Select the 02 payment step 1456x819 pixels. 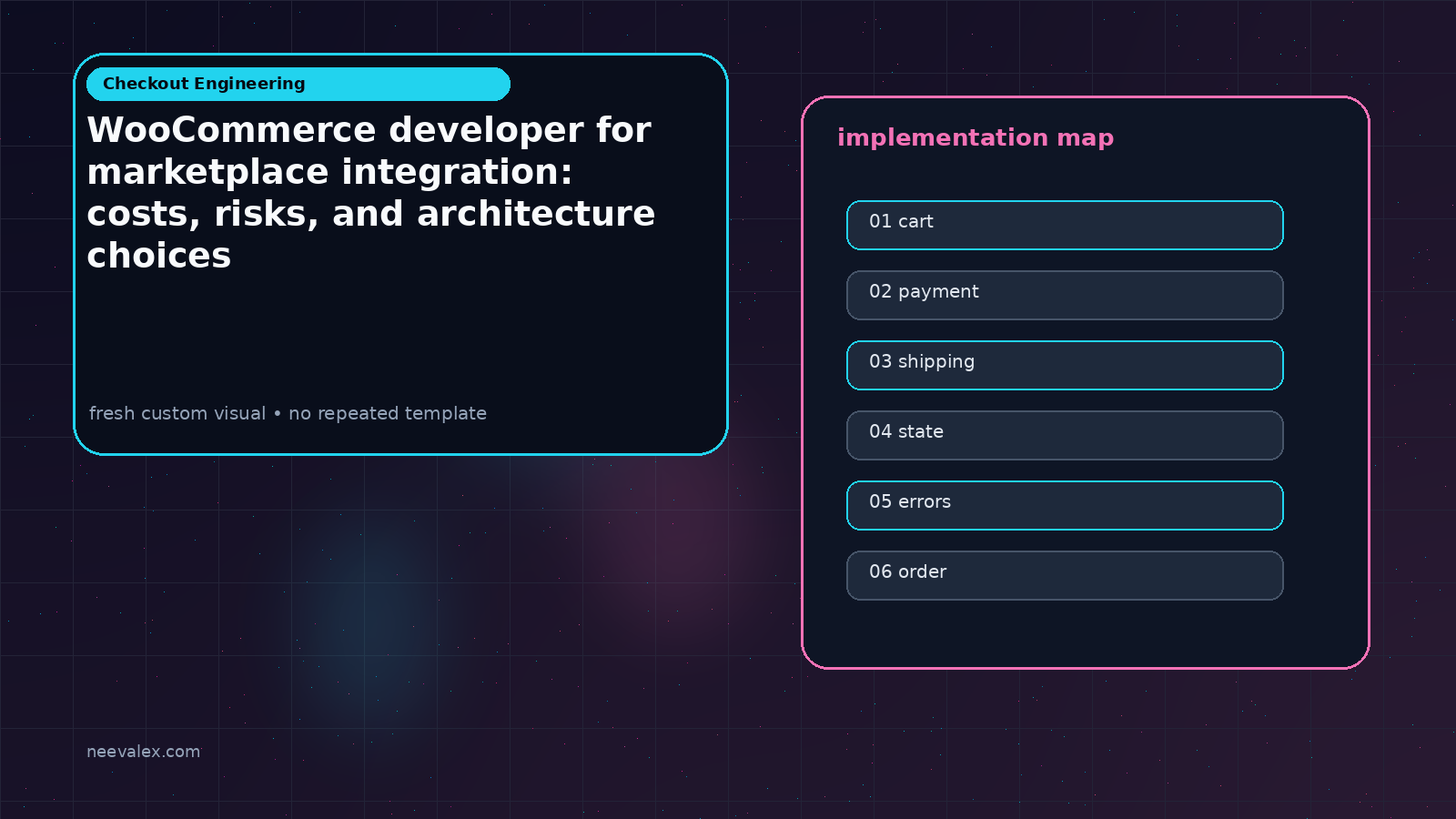click(1065, 295)
